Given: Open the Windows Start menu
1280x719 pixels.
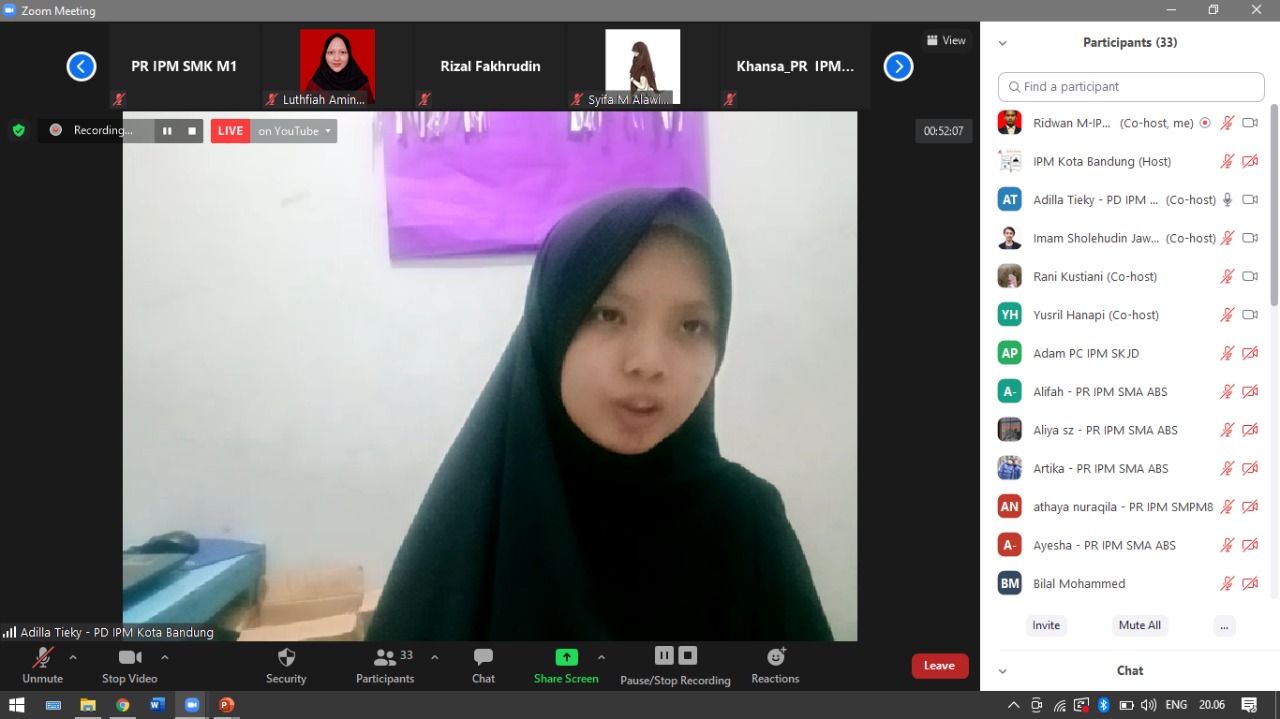Looking at the screenshot, I should coord(17,705).
